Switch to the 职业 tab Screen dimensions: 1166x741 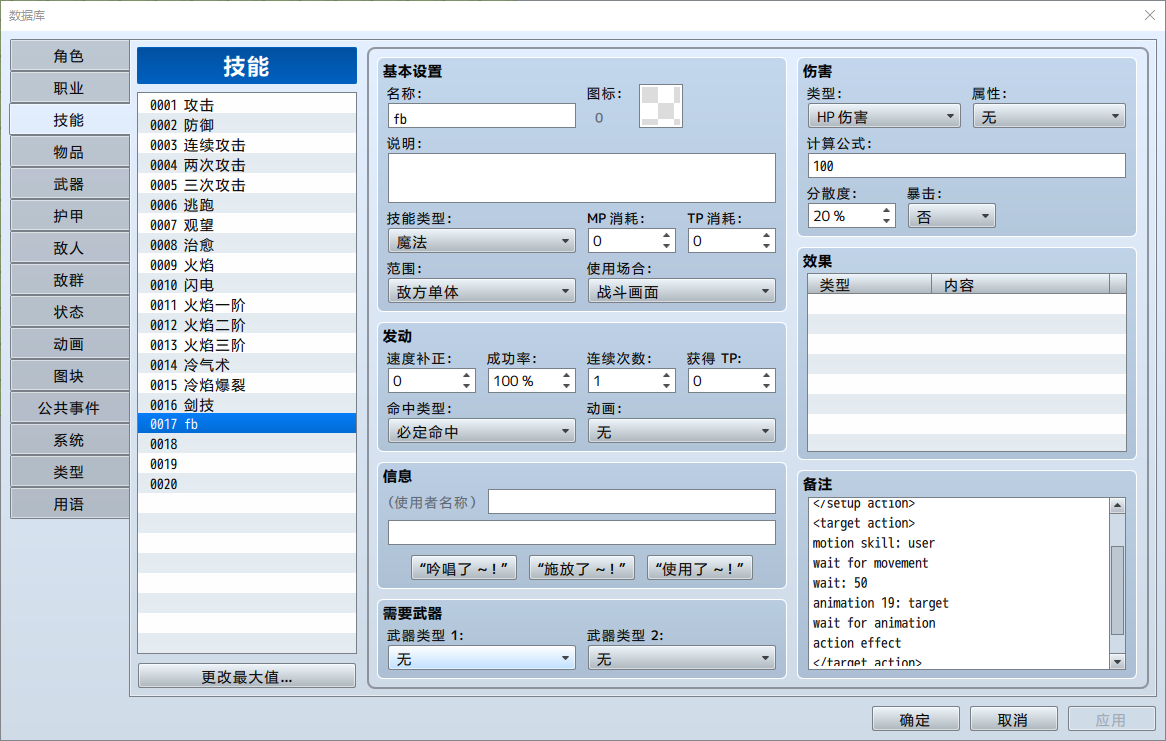pyautogui.click(x=69, y=88)
